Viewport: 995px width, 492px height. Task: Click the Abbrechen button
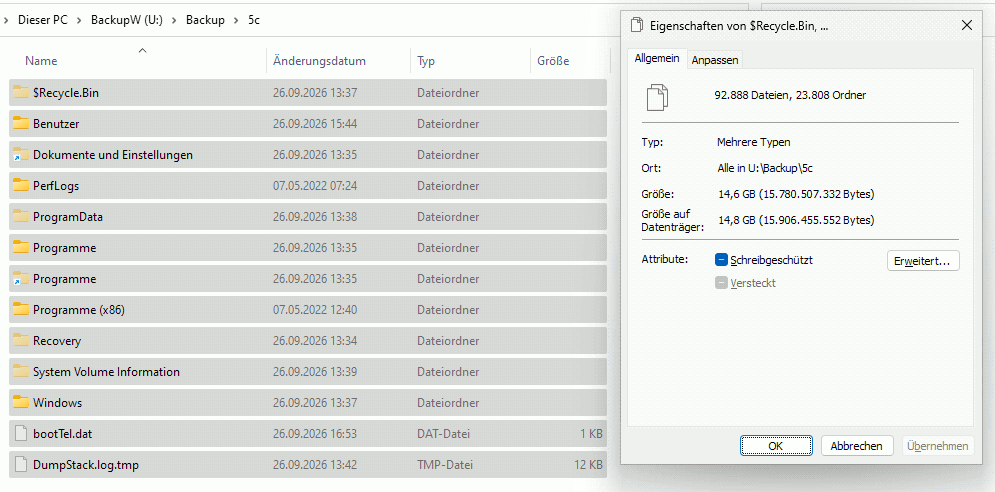(x=857, y=446)
